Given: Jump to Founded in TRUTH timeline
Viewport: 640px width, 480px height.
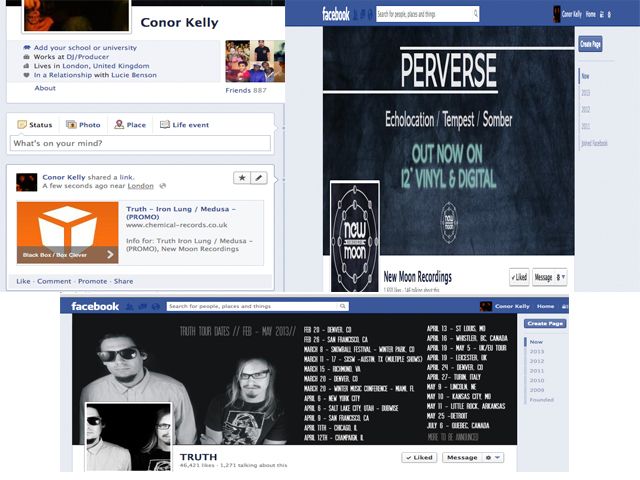Looking at the screenshot, I should pyautogui.click(x=542, y=400).
